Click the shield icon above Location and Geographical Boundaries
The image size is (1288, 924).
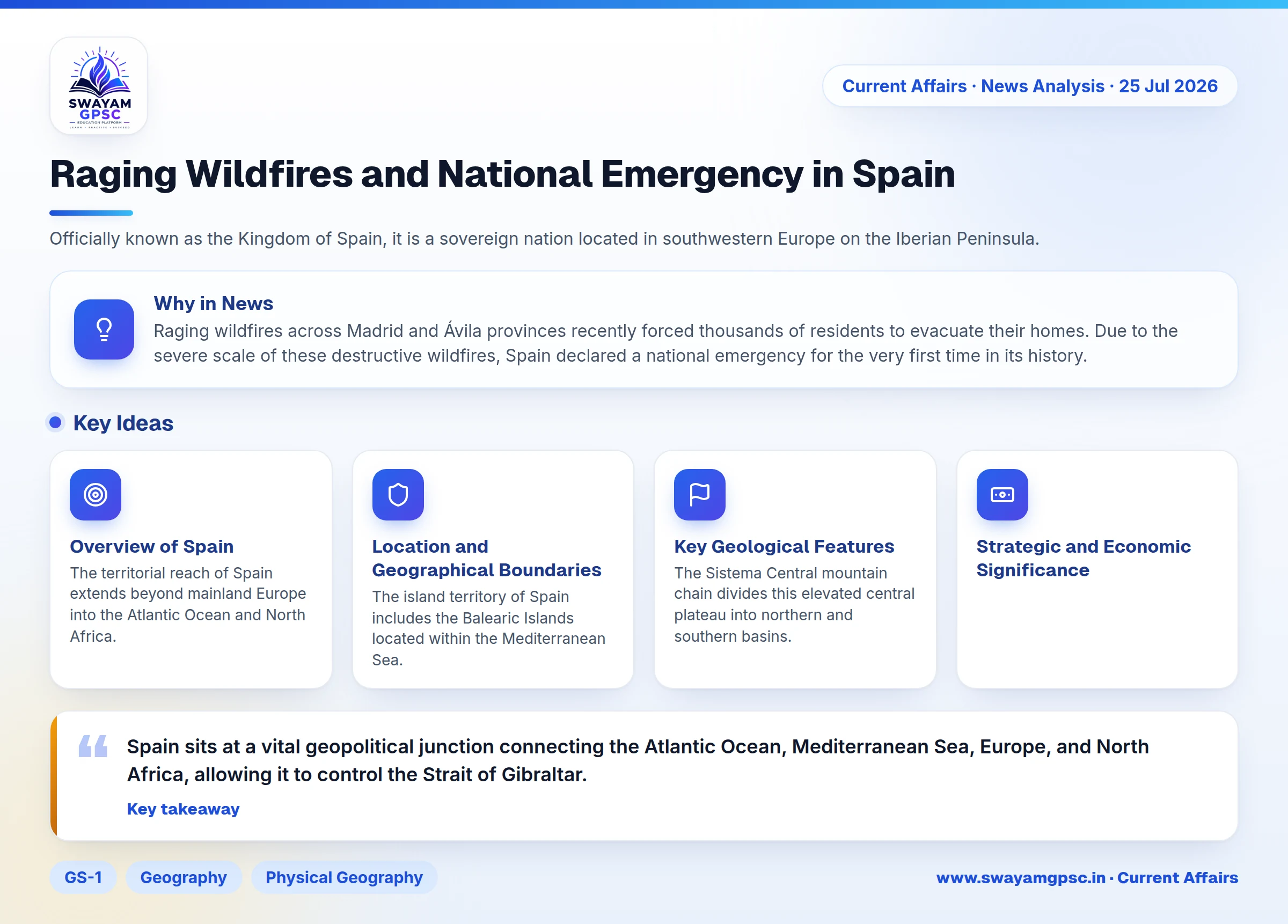[x=398, y=495]
